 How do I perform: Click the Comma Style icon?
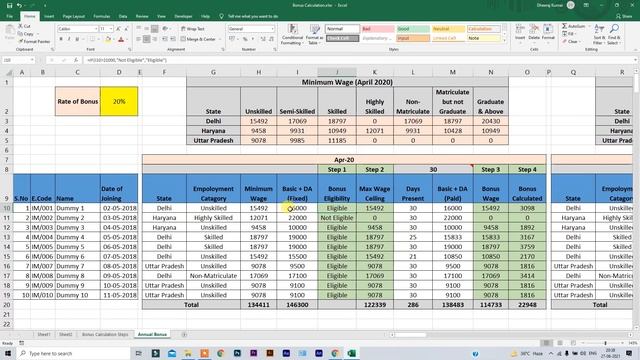click(x=253, y=39)
